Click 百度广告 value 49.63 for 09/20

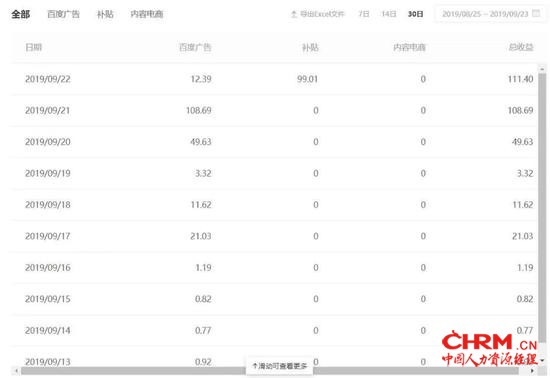pyautogui.click(x=201, y=142)
